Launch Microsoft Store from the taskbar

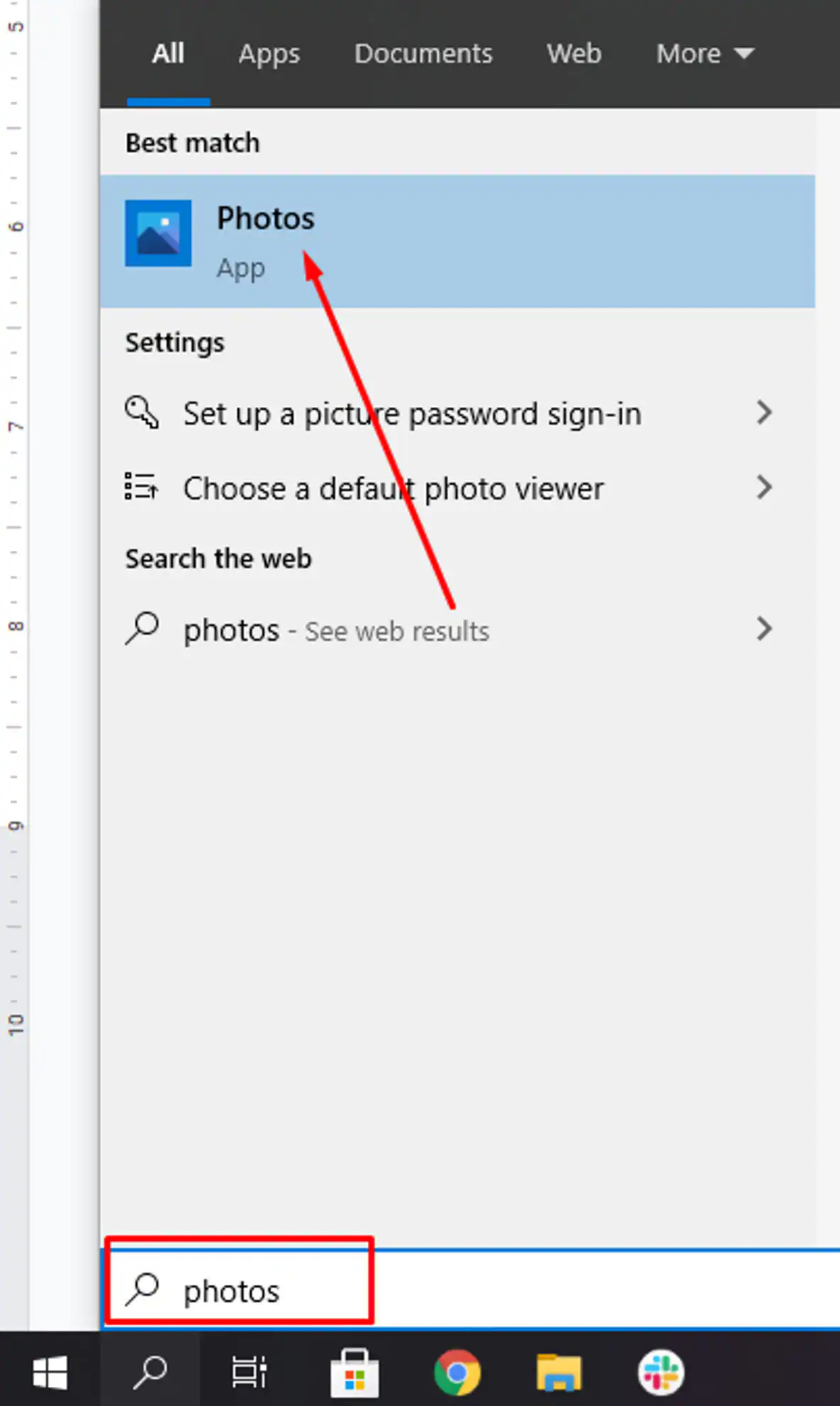click(354, 1372)
